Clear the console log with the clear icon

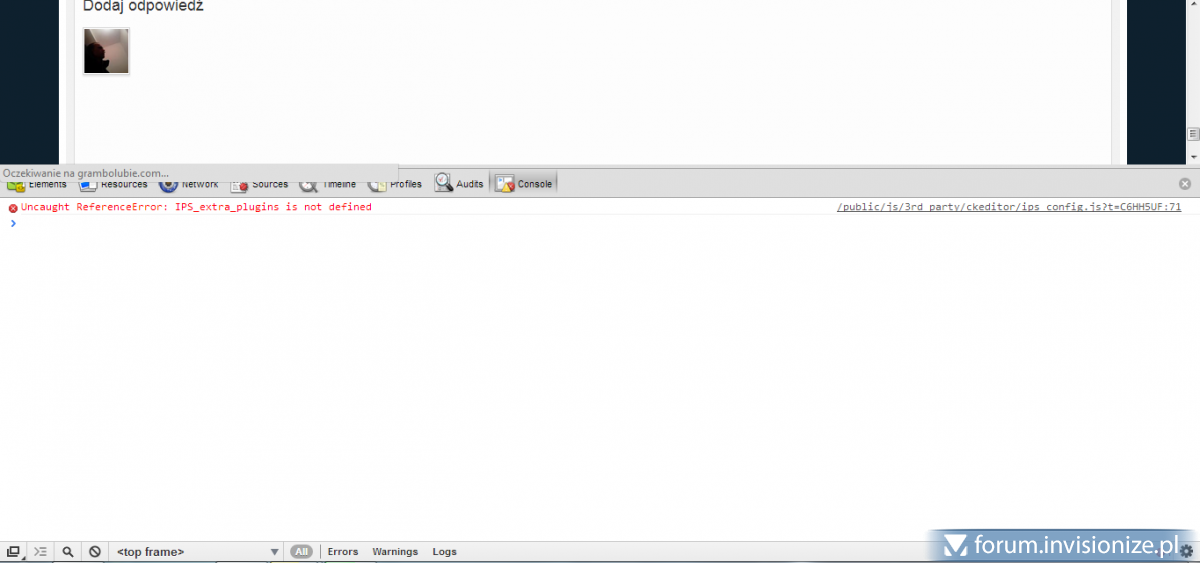(95, 551)
